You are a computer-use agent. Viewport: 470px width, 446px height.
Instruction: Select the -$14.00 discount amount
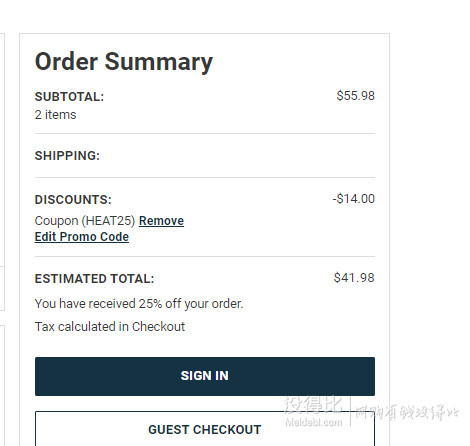tap(354, 199)
